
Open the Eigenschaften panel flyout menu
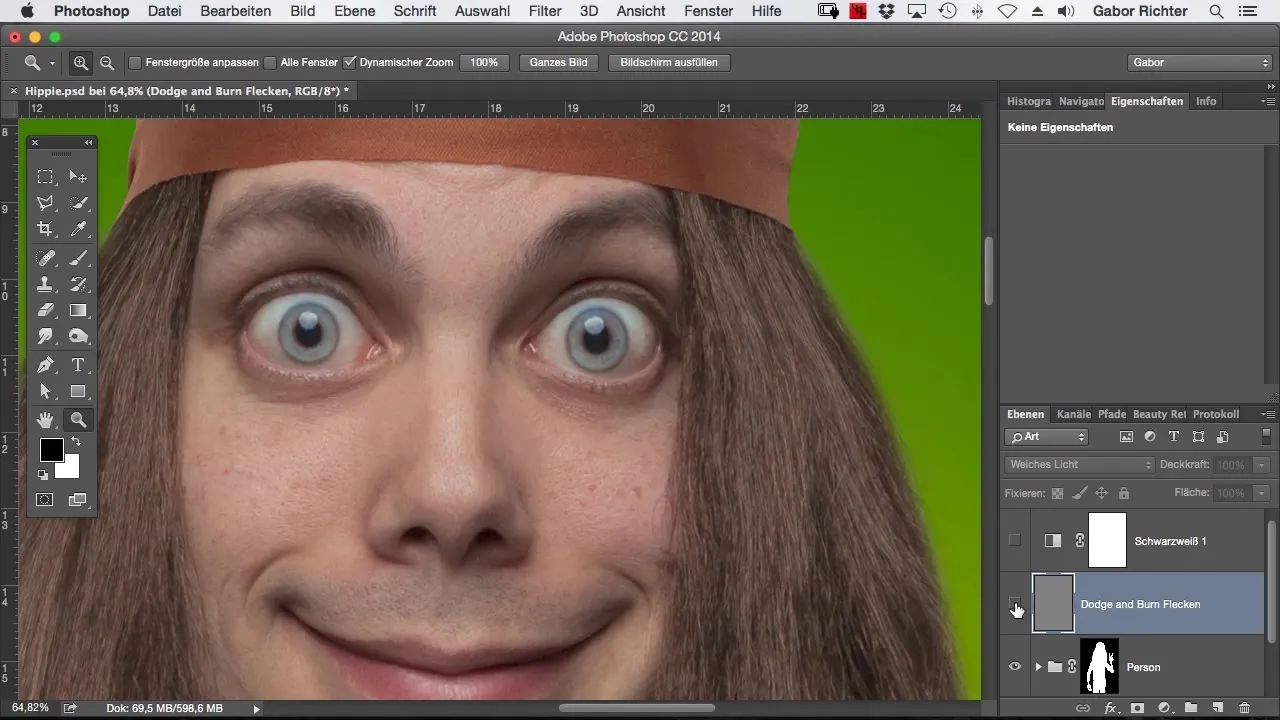coord(1268,101)
